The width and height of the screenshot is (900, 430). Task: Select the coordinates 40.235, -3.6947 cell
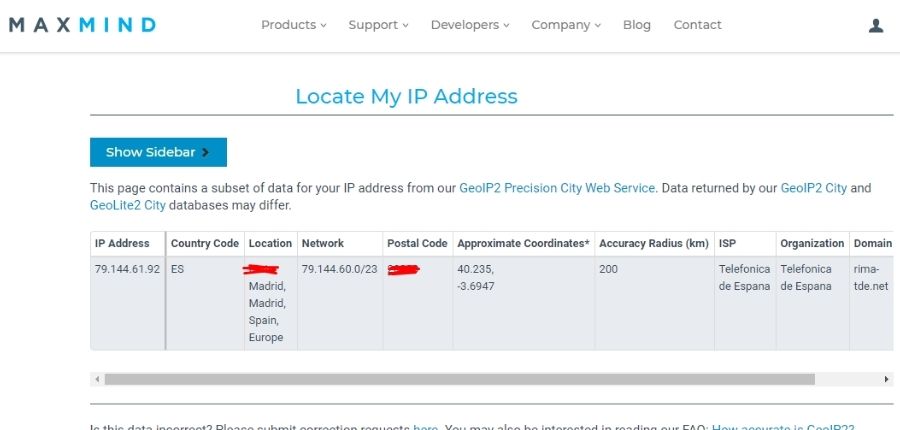click(x=523, y=303)
